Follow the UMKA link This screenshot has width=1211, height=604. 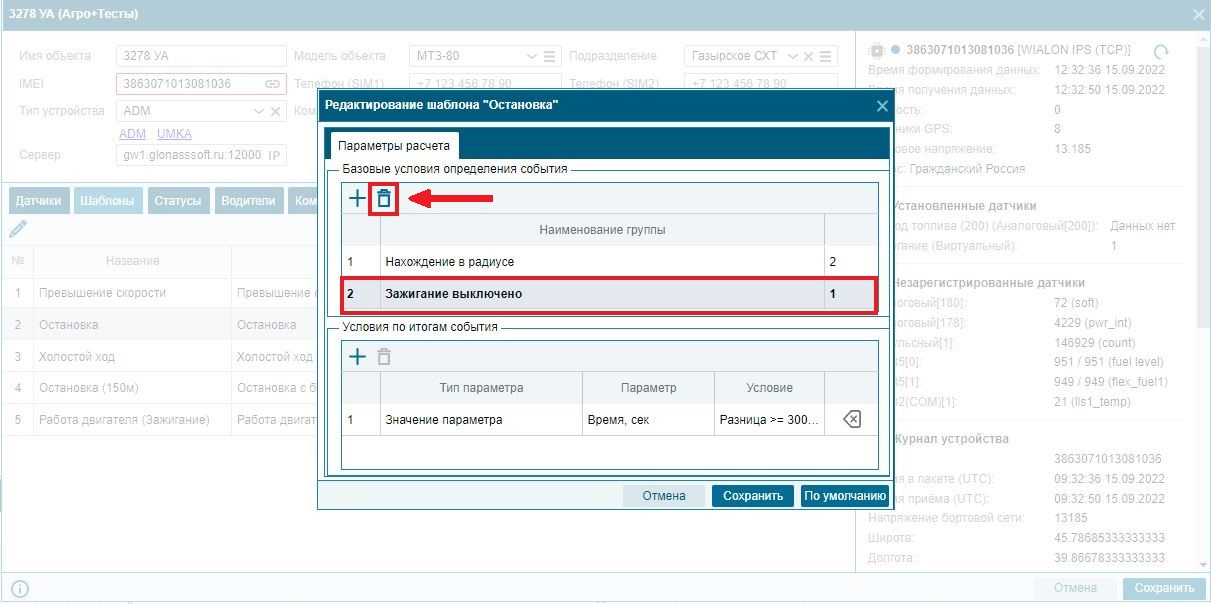click(174, 134)
